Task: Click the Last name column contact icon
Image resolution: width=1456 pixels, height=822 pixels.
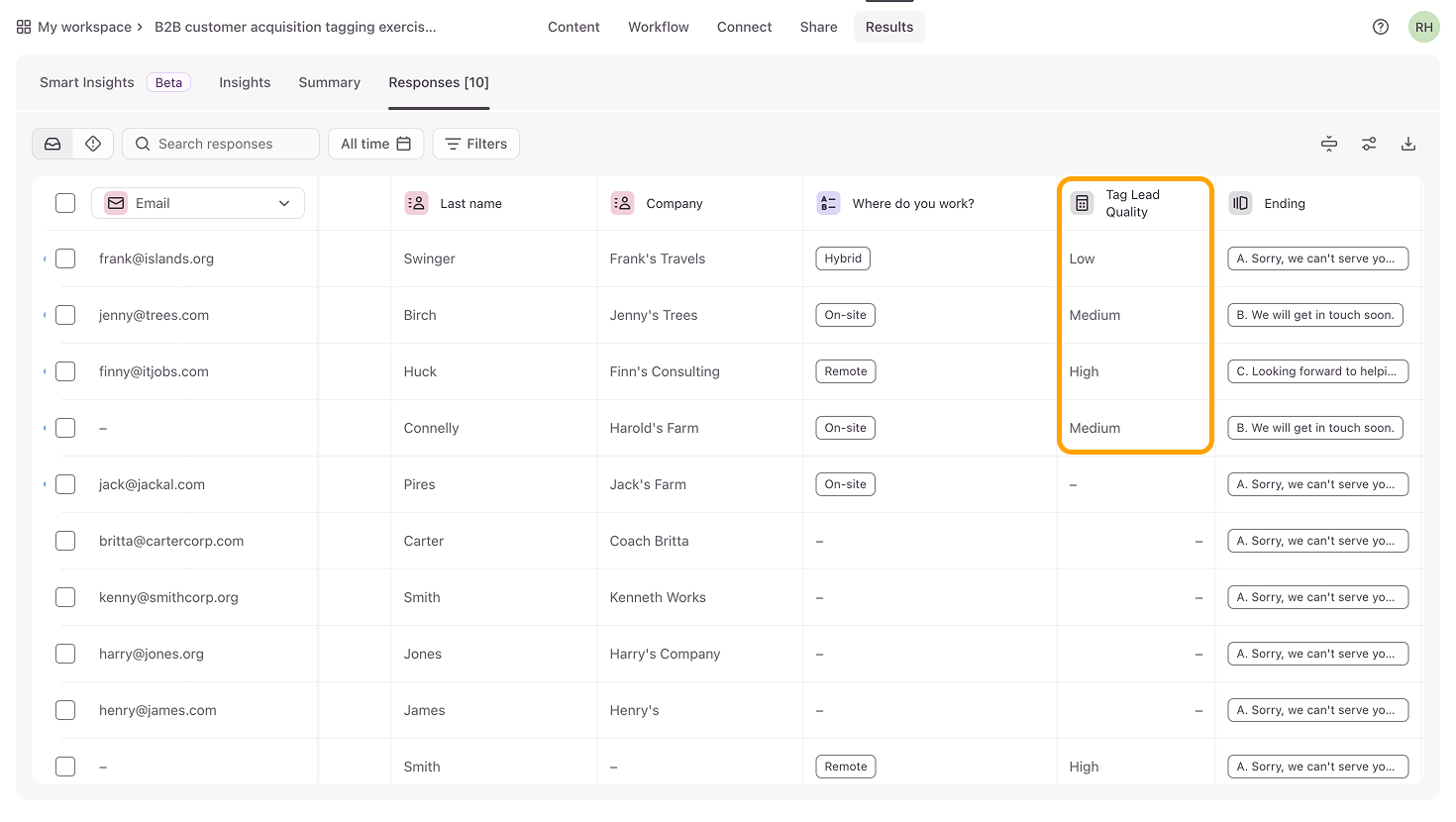Action: coord(417,203)
